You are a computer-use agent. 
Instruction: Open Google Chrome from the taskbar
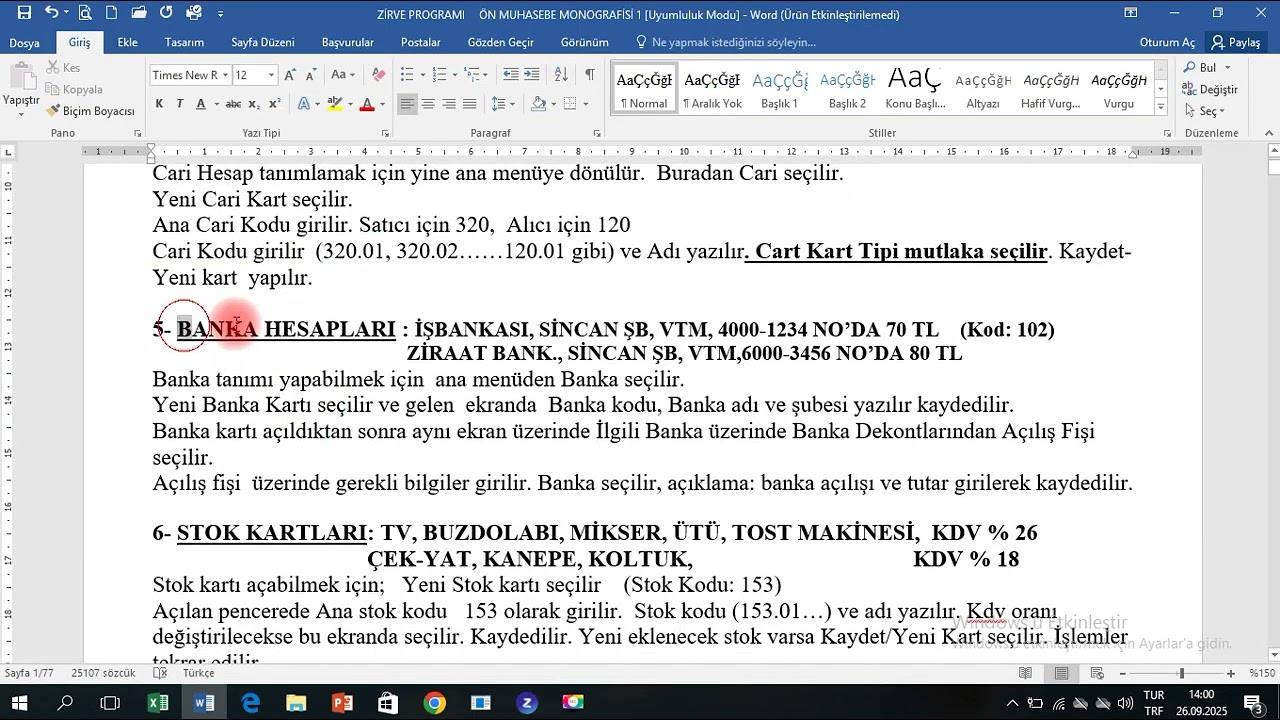coord(434,703)
